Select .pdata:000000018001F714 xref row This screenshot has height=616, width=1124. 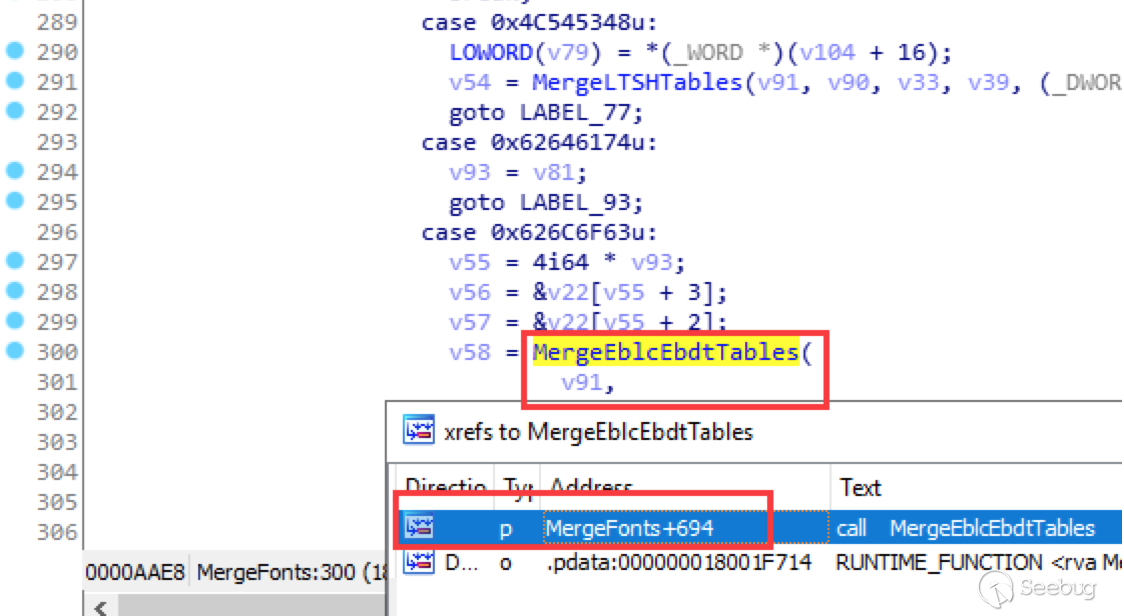click(x=758, y=562)
